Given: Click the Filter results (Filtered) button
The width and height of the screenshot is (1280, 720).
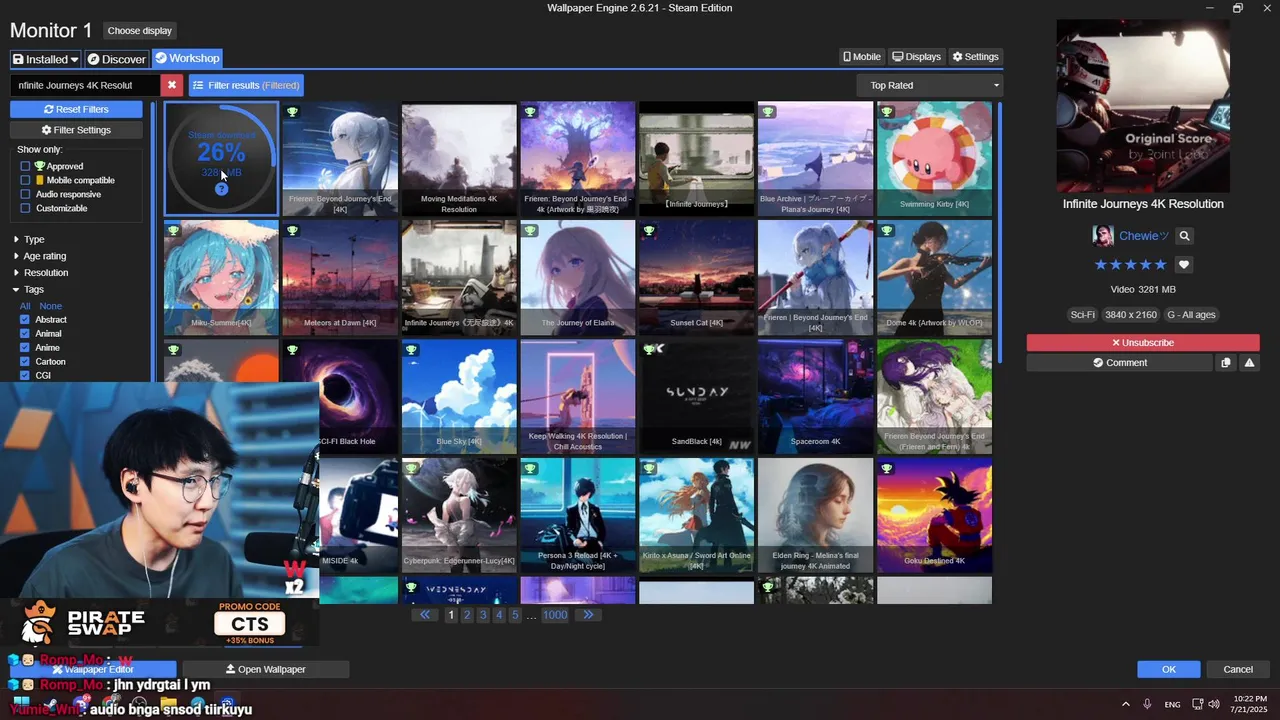Looking at the screenshot, I should 246,85.
